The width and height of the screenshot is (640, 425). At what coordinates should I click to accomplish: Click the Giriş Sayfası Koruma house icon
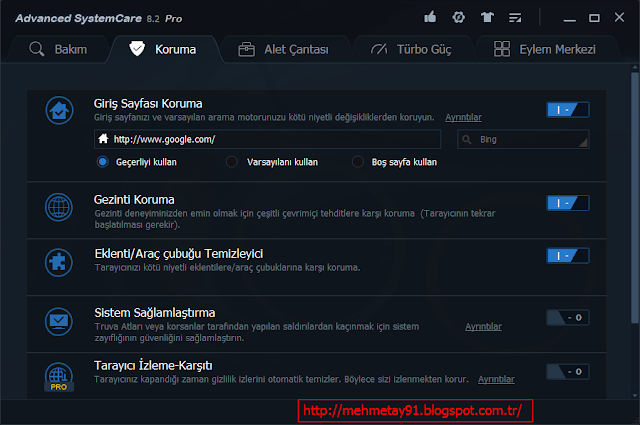[59, 110]
